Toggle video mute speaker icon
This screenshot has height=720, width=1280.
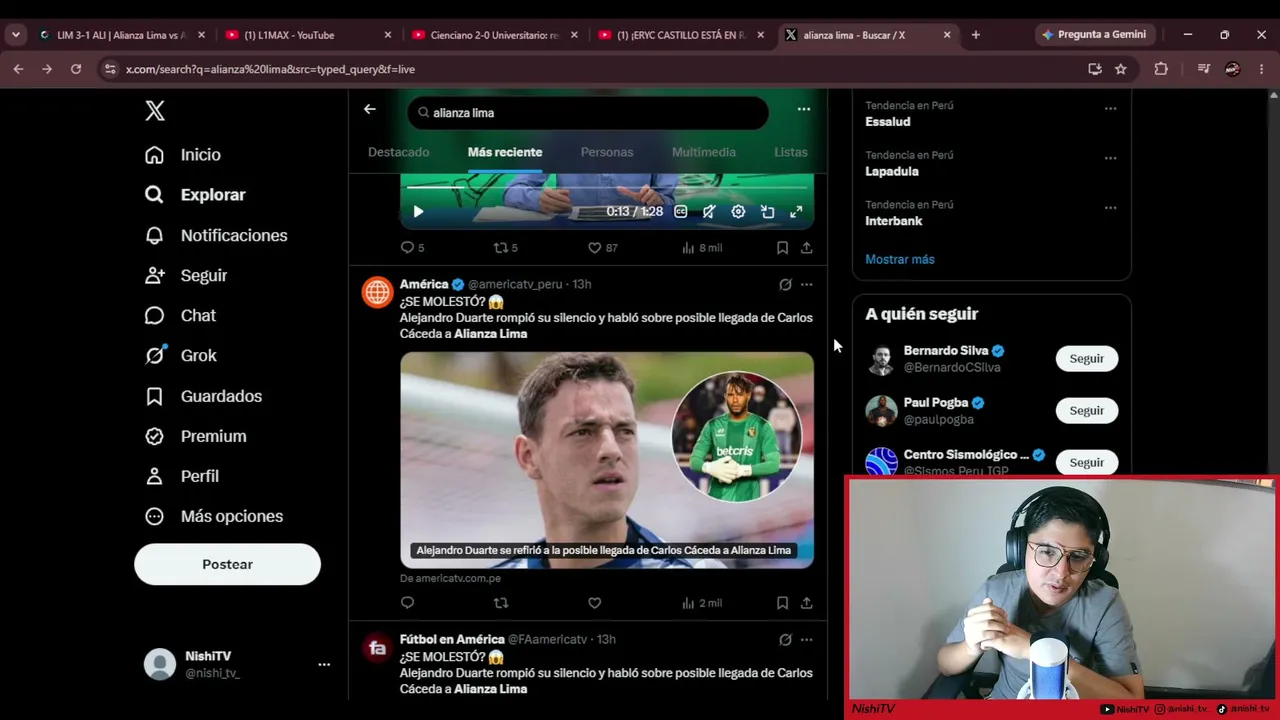[x=709, y=212]
